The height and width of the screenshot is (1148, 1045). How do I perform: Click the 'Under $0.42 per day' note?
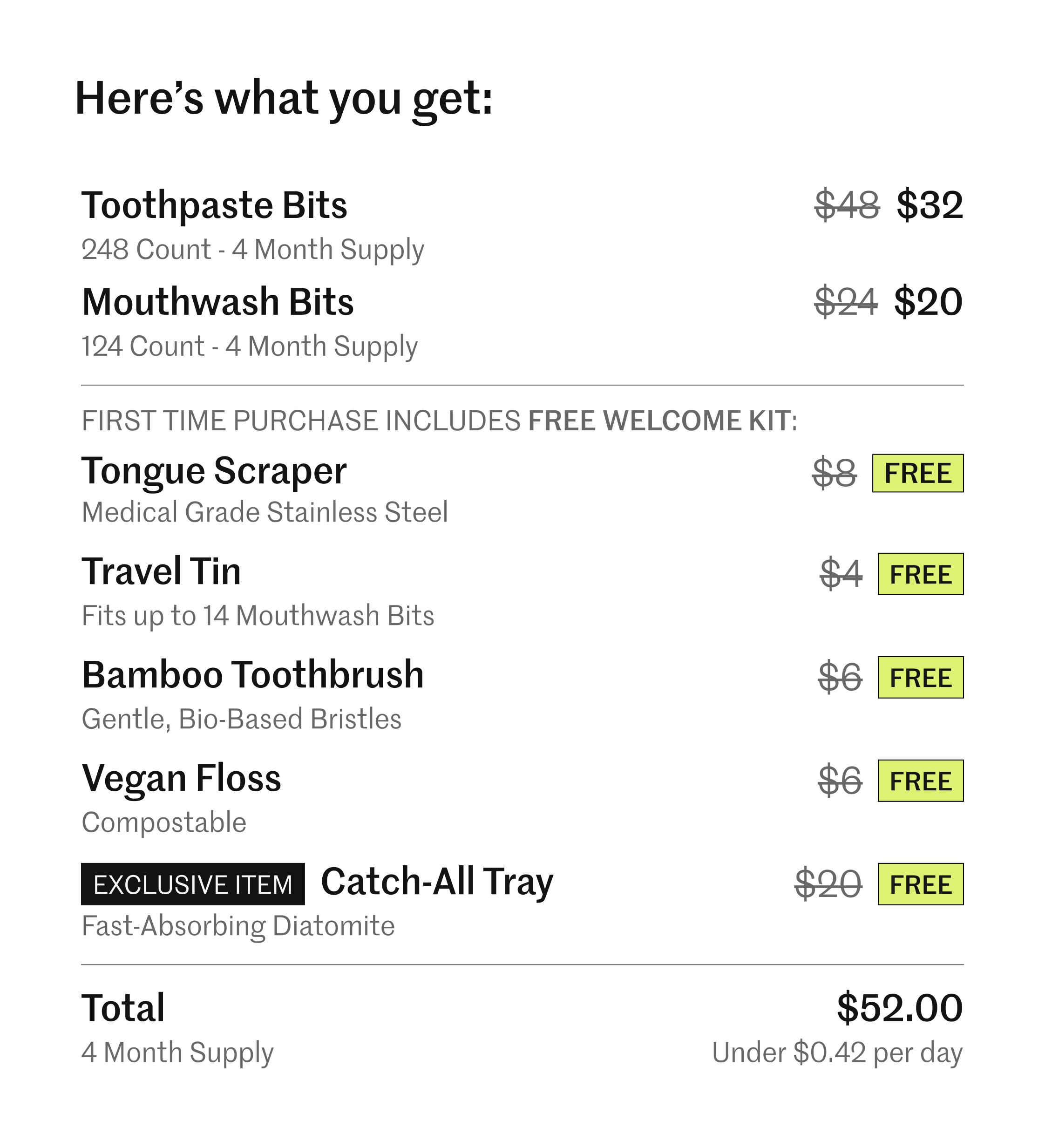coord(836,1053)
